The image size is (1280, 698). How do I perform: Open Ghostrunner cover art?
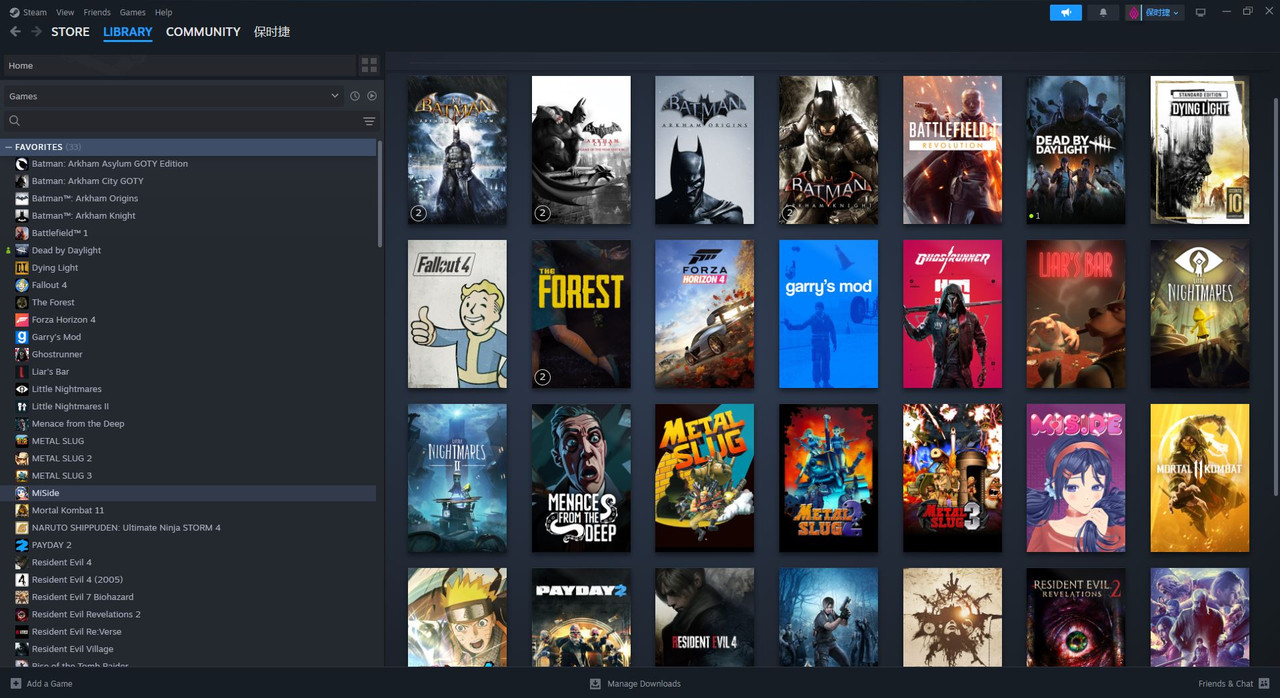952,314
